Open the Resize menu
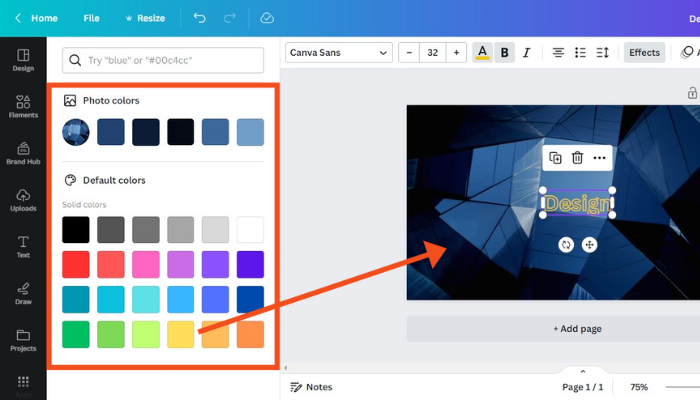The image size is (700, 400). [x=145, y=18]
